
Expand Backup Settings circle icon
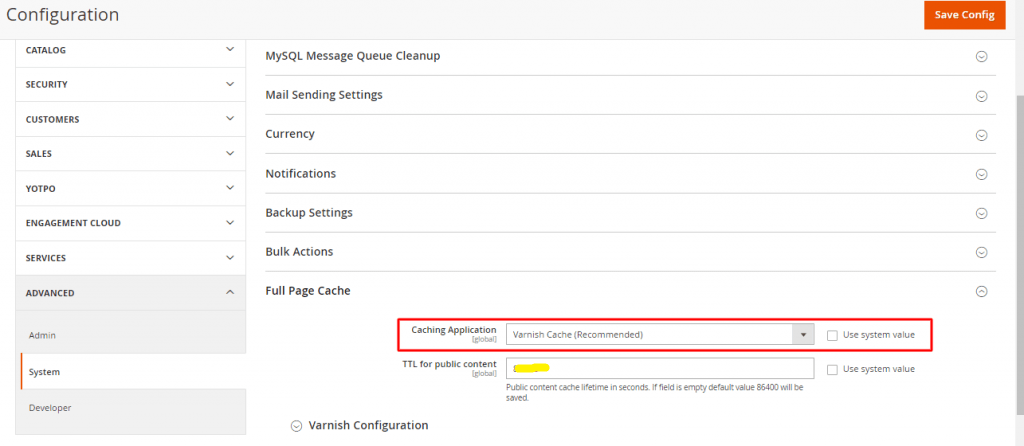[981, 213]
